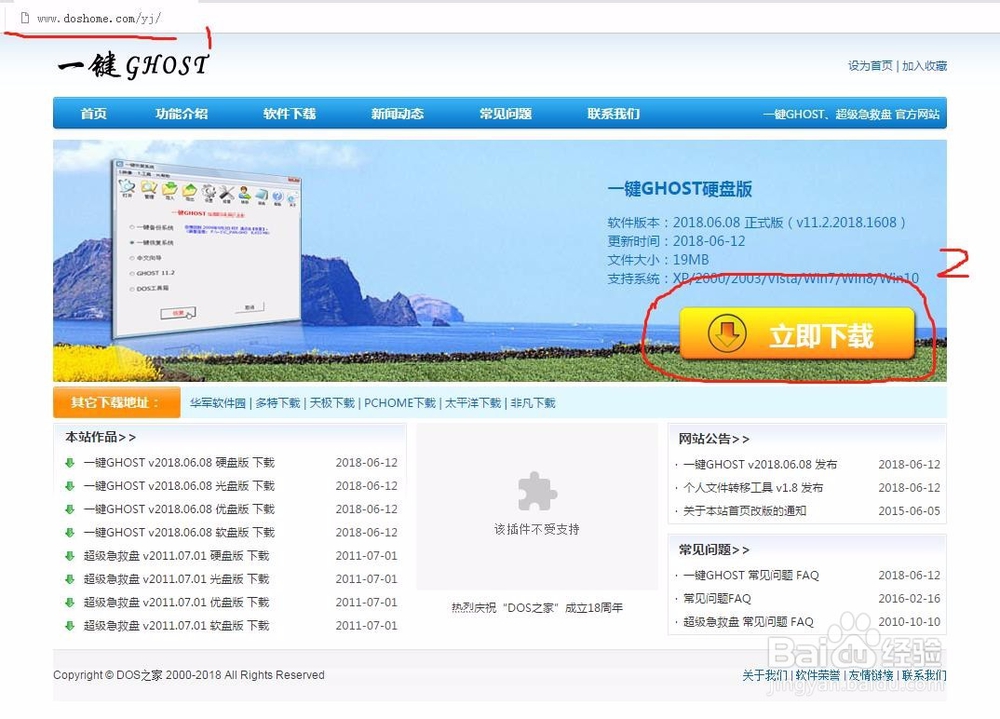The image size is (1000, 719).
Task: Click the page icon beside the URL
Action: pos(25,18)
